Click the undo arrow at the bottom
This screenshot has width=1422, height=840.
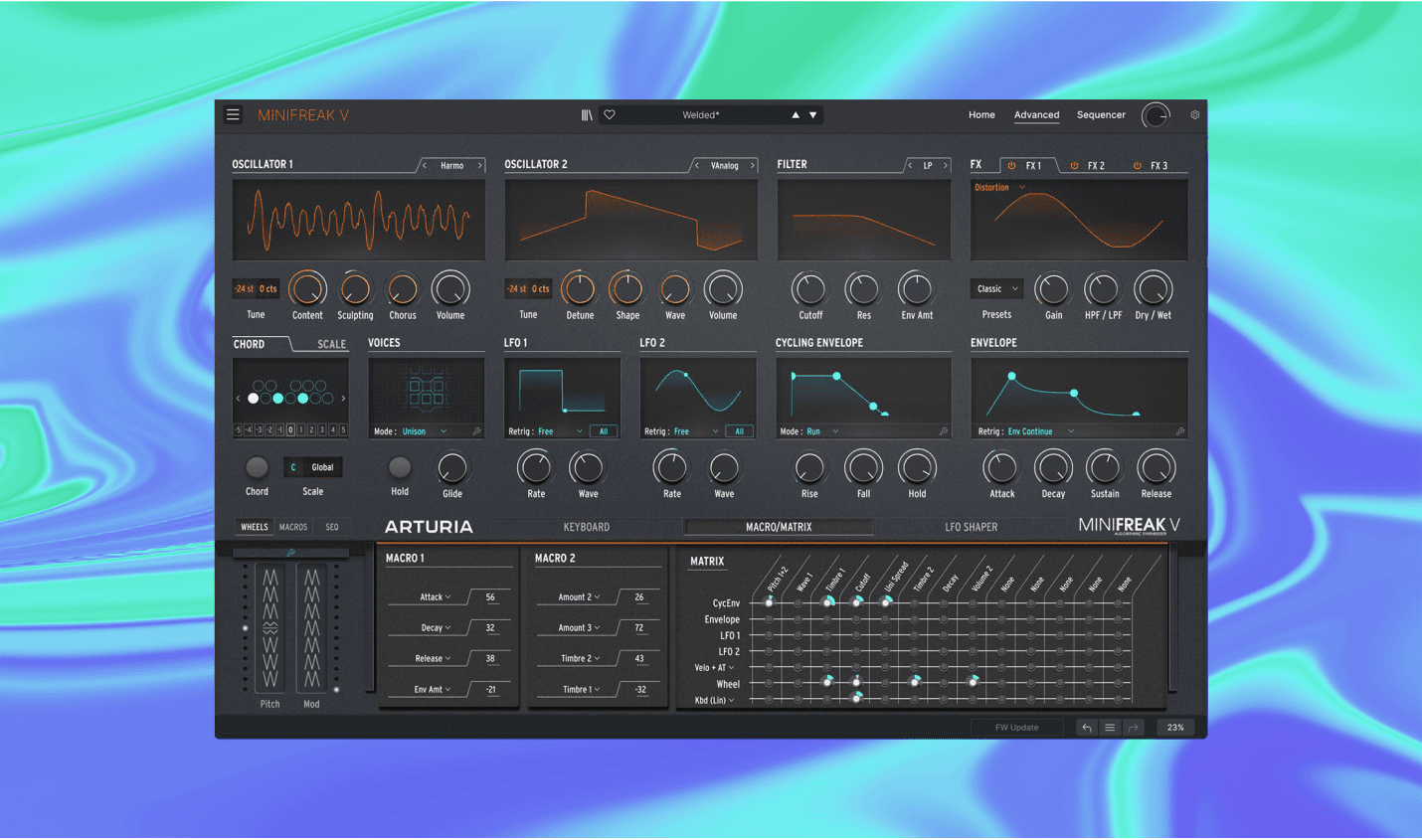coord(1086,727)
